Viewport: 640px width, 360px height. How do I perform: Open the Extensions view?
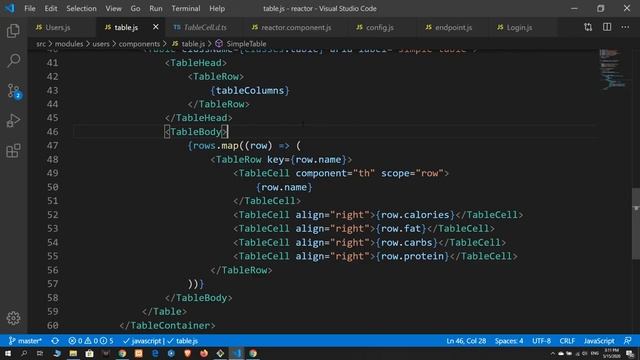(x=13, y=151)
